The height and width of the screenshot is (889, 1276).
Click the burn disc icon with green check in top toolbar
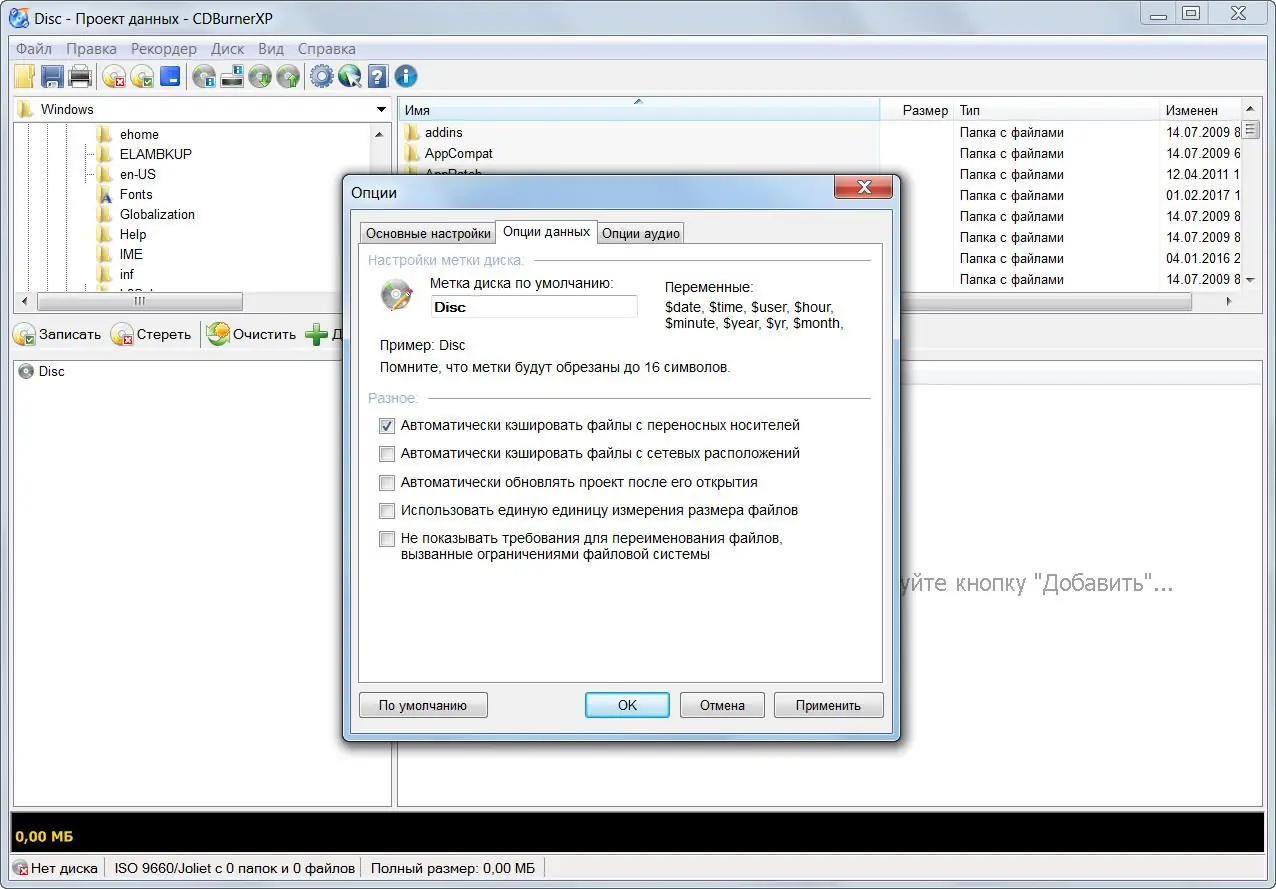coord(142,76)
